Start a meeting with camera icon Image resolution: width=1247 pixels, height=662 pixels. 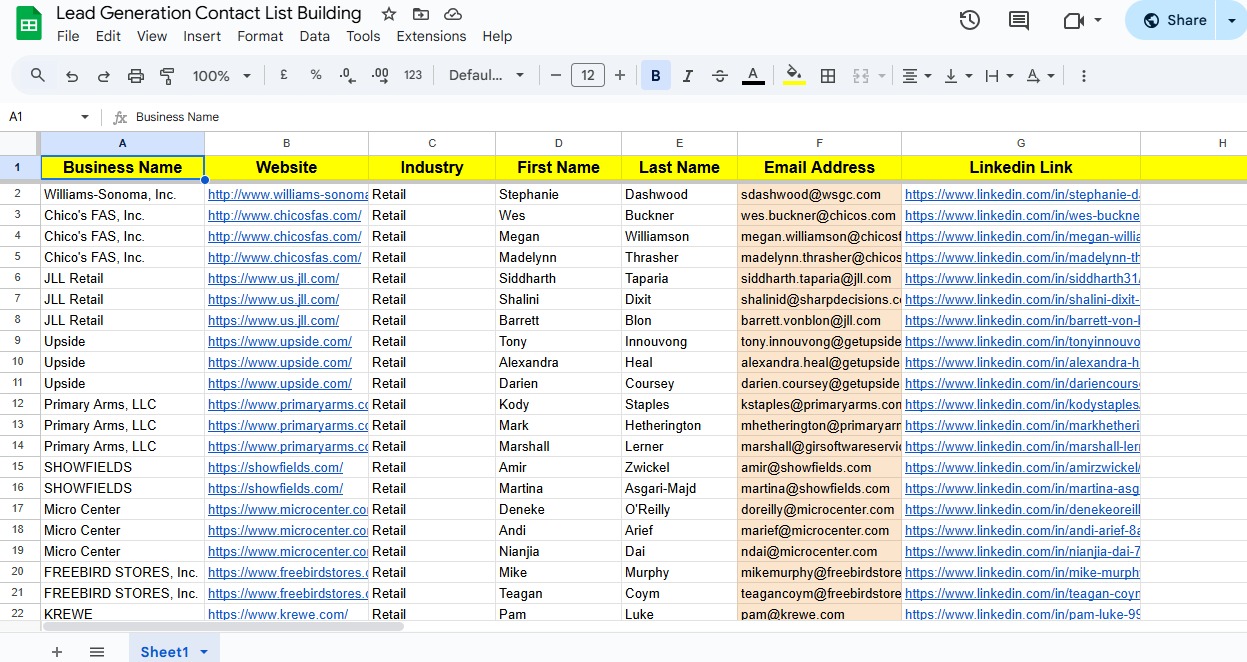tap(1074, 20)
